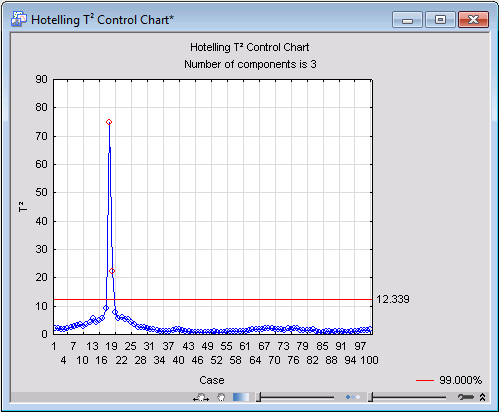Click the x-axis label '55'
This screenshot has width=499, height=412.
(226, 346)
